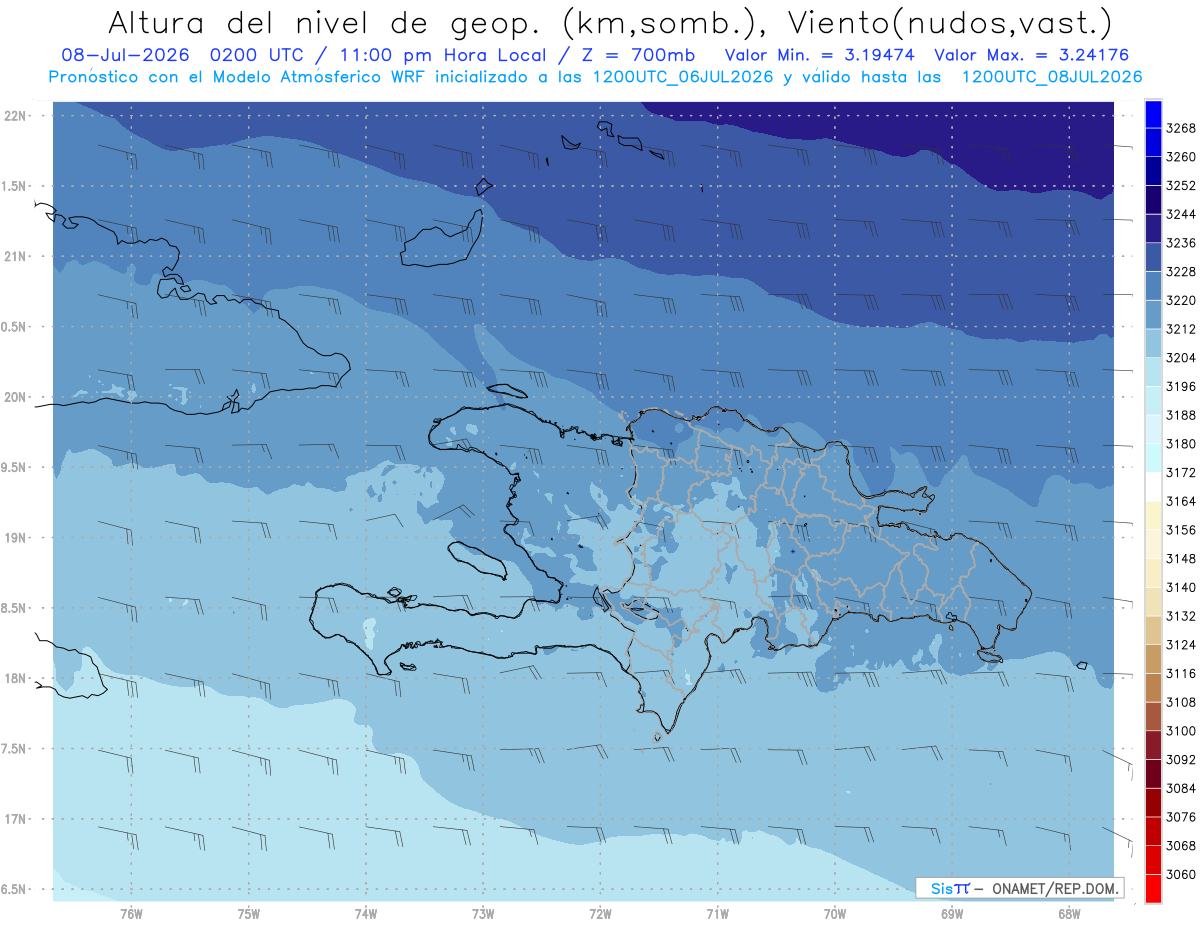Click the bright red swatch below 3060

pos(1153,888)
